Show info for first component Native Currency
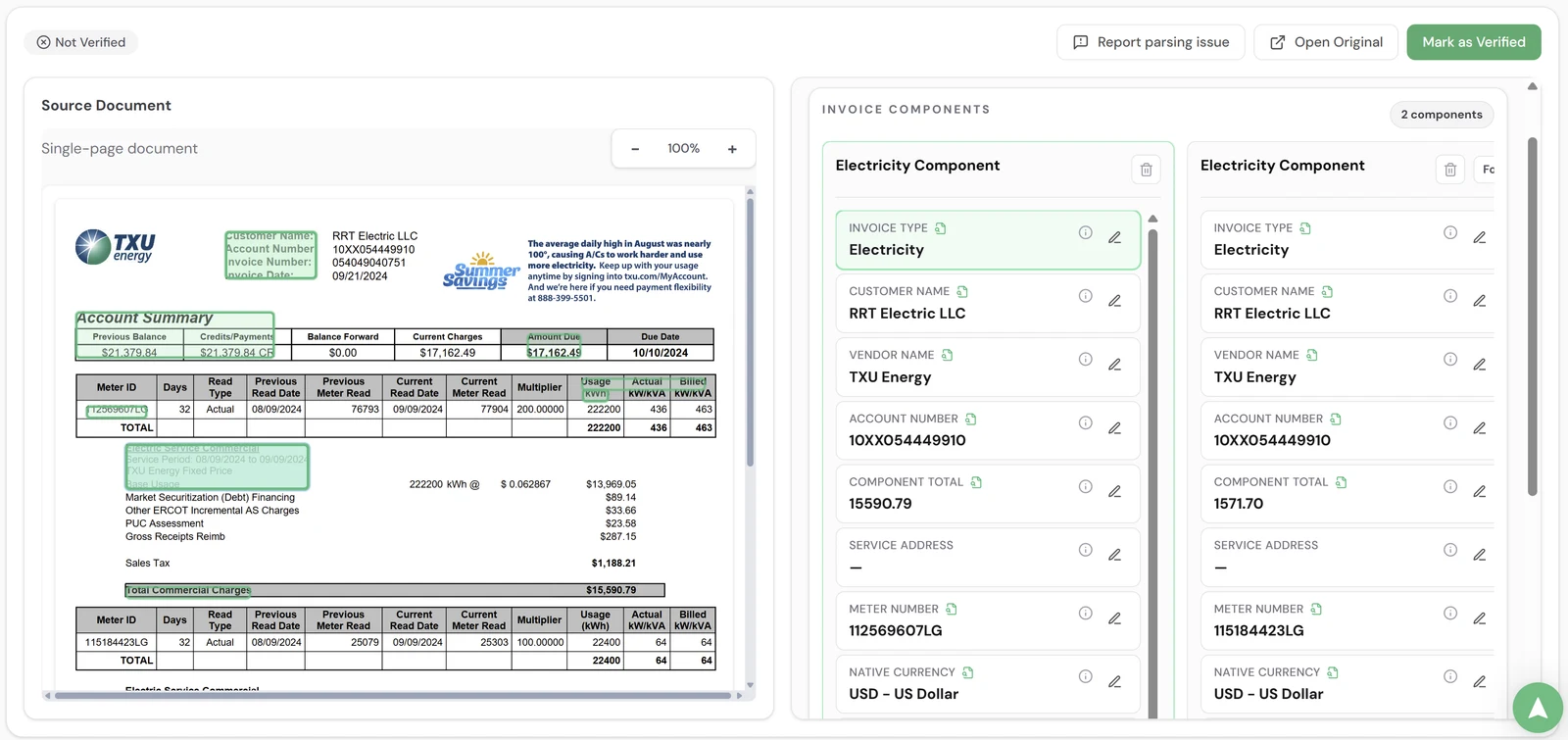This screenshot has width=1568, height=740. point(1086,676)
